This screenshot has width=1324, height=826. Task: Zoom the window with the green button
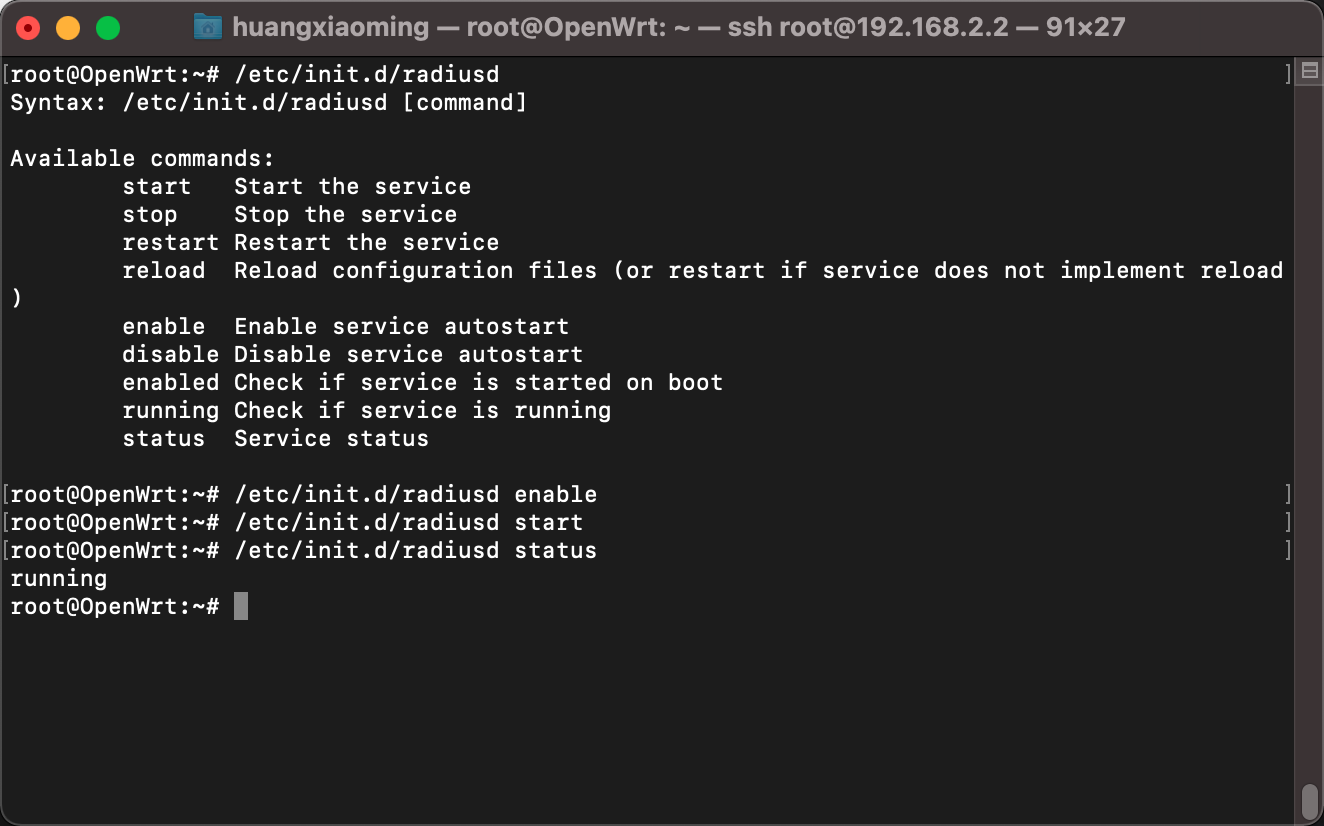click(x=108, y=27)
